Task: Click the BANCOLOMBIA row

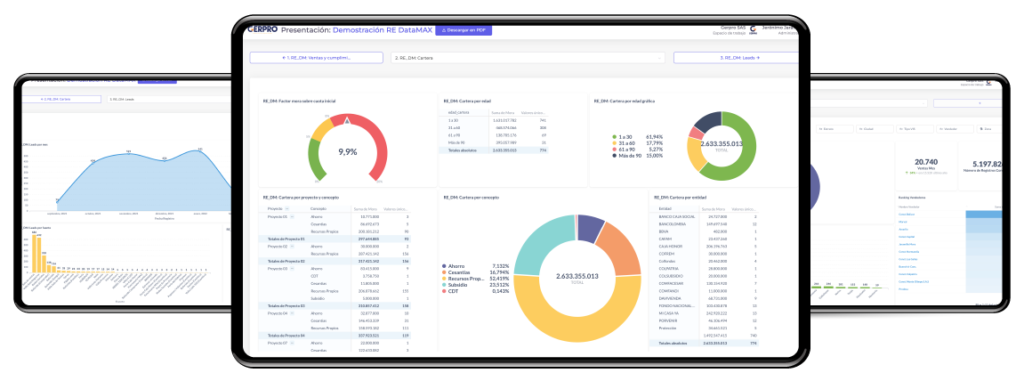Action: (x=704, y=224)
